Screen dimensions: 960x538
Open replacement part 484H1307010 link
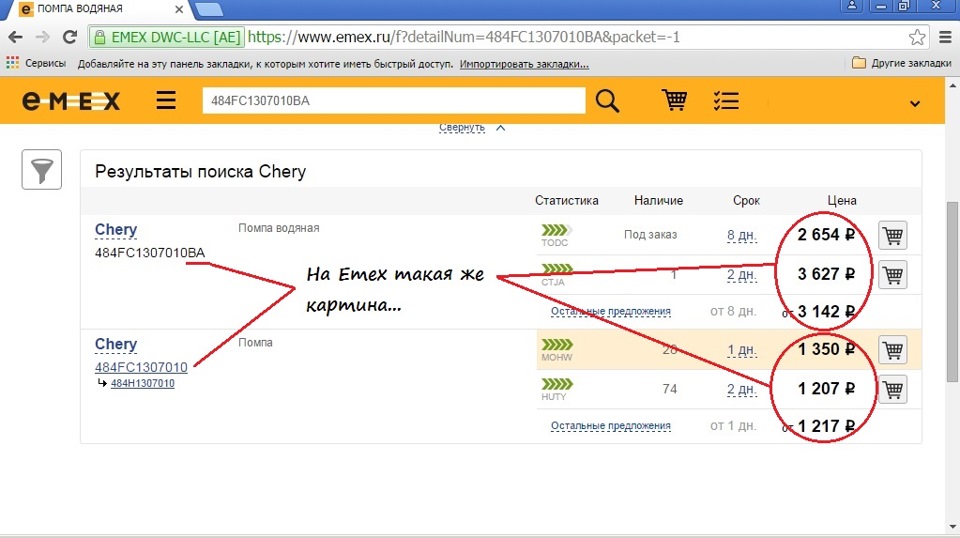[x=142, y=383]
